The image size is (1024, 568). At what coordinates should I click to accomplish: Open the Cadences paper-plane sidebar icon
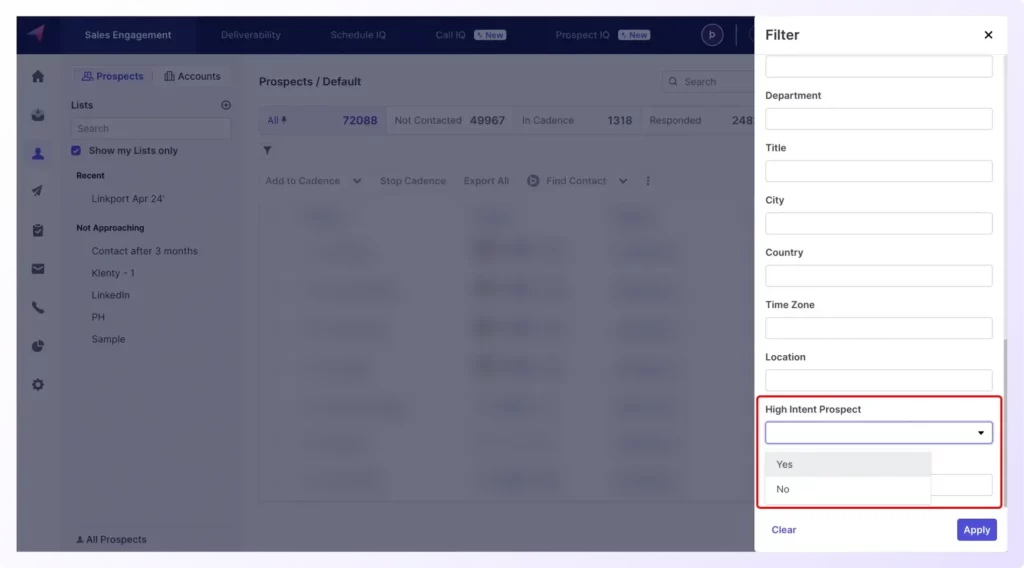pos(38,191)
